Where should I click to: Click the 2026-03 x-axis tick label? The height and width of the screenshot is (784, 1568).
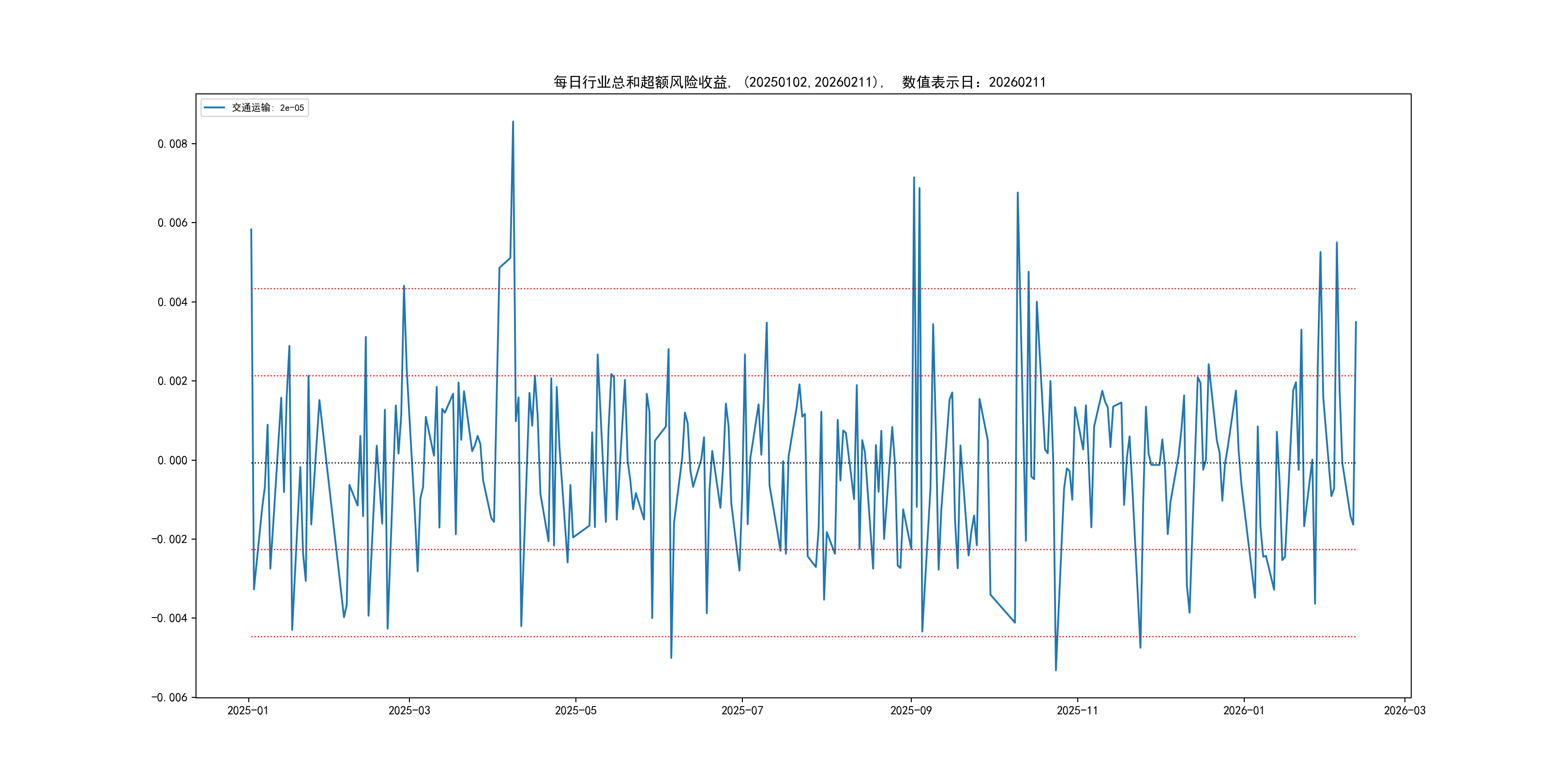point(1404,710)
